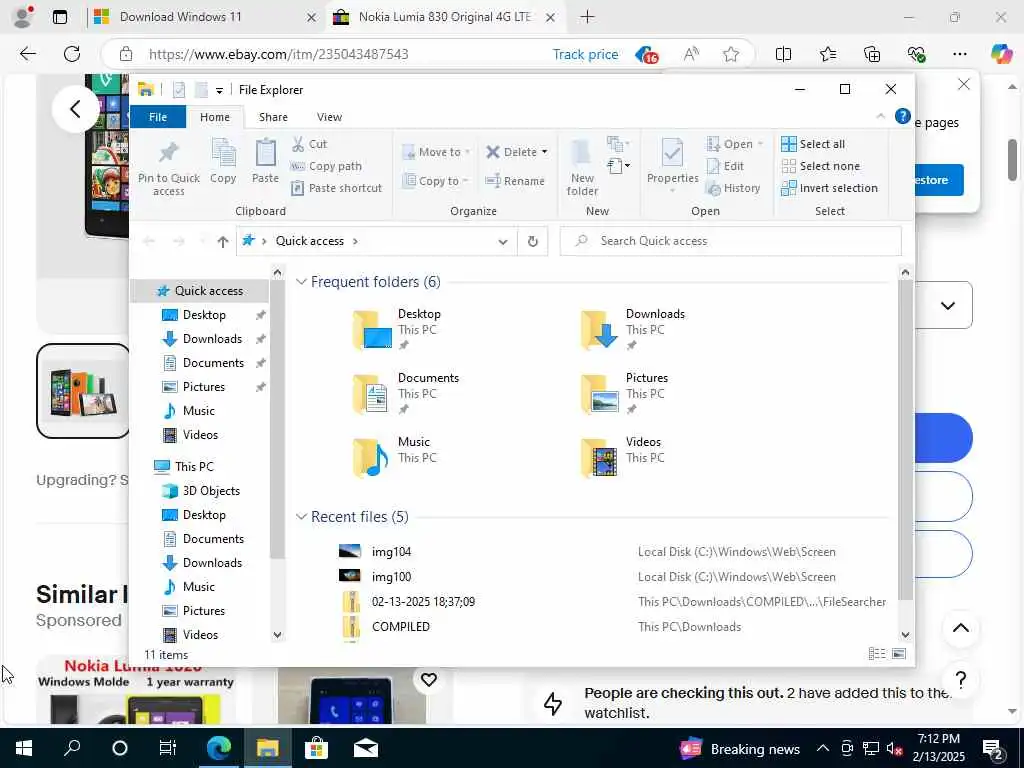
Task: Click the New folder icon
Action: pos(582,168)
